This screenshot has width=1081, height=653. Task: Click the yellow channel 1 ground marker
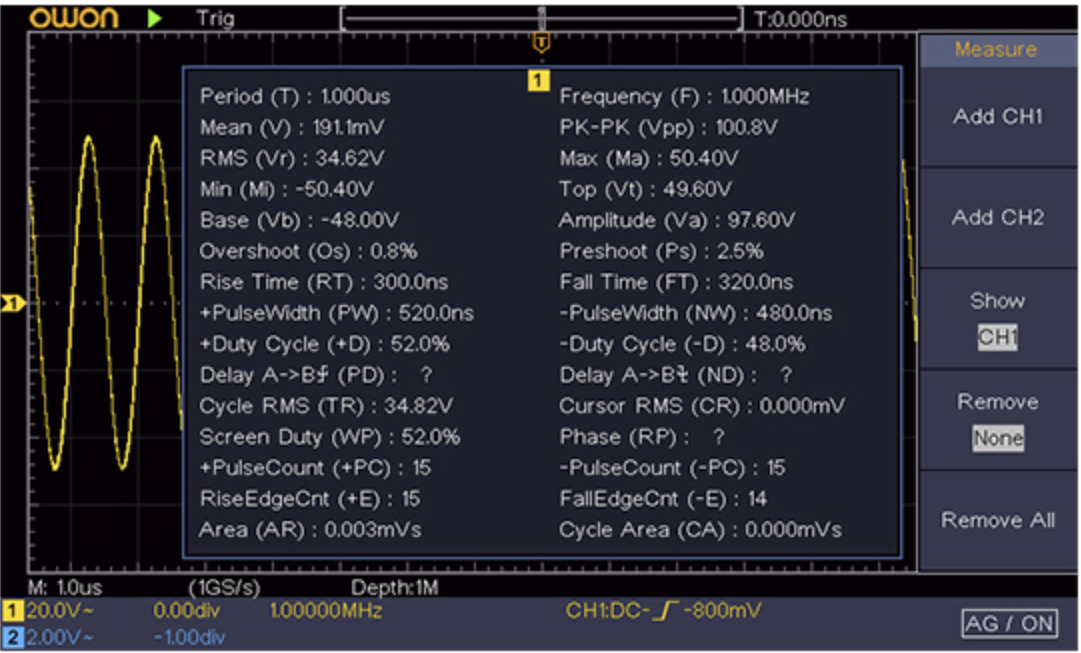[13, 303]
